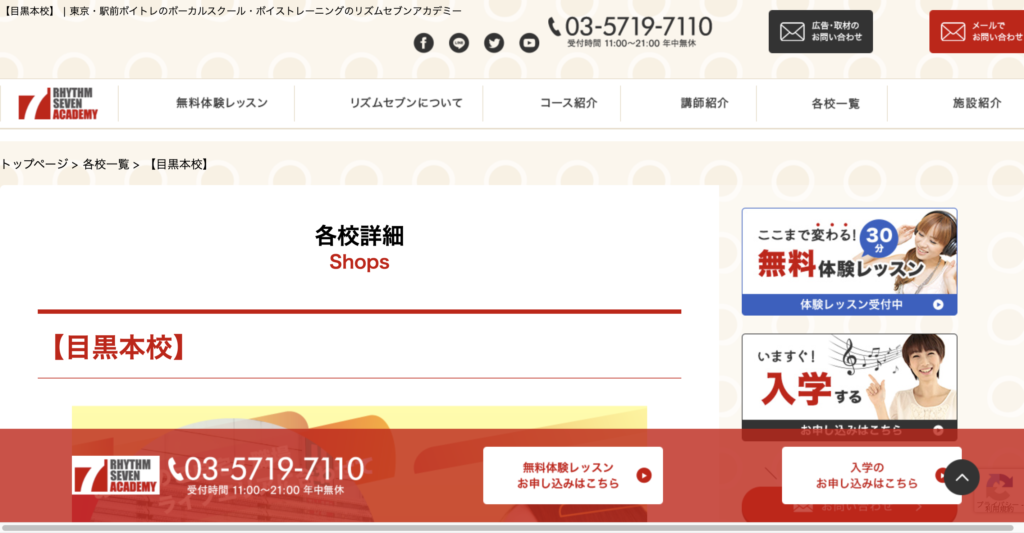Viewport: 1024px width, 533px height.
Task: Click the トップページ breadcrumb link
Action: (x=34, y=164)
